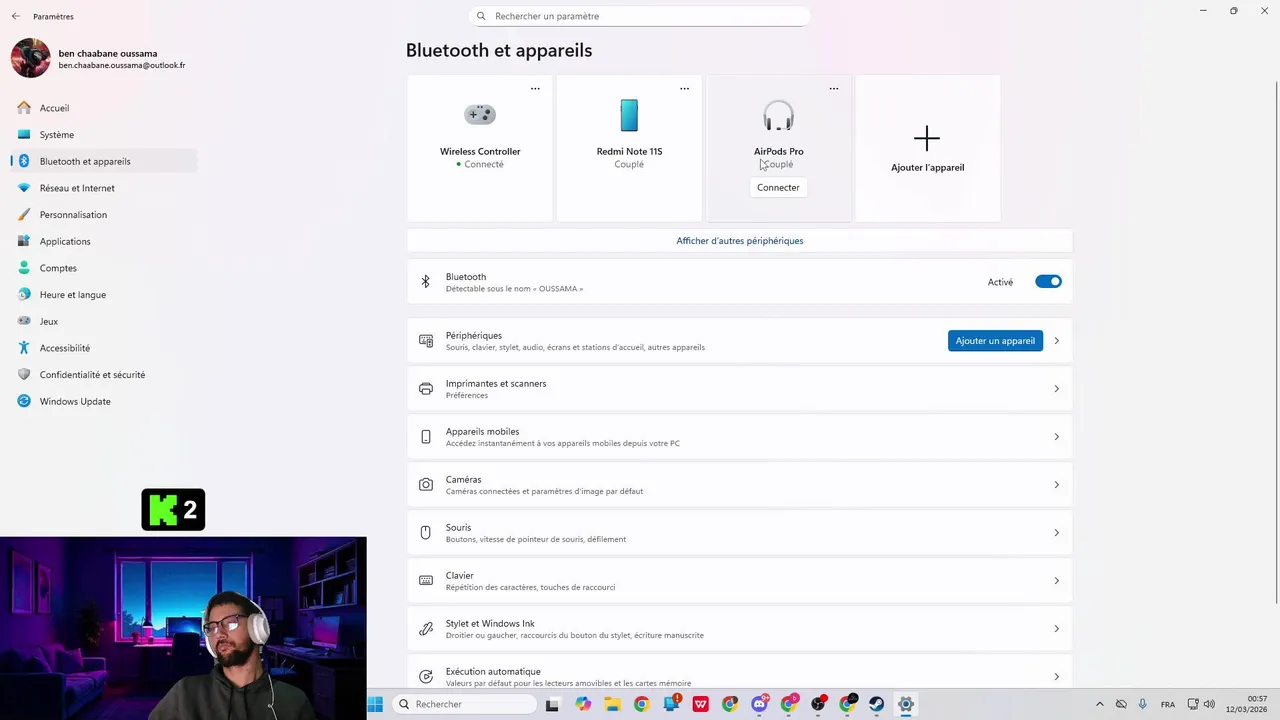Click Afficher d'autres périphériques
This screenshot has height=720, width=1280.
coord(740,241)
